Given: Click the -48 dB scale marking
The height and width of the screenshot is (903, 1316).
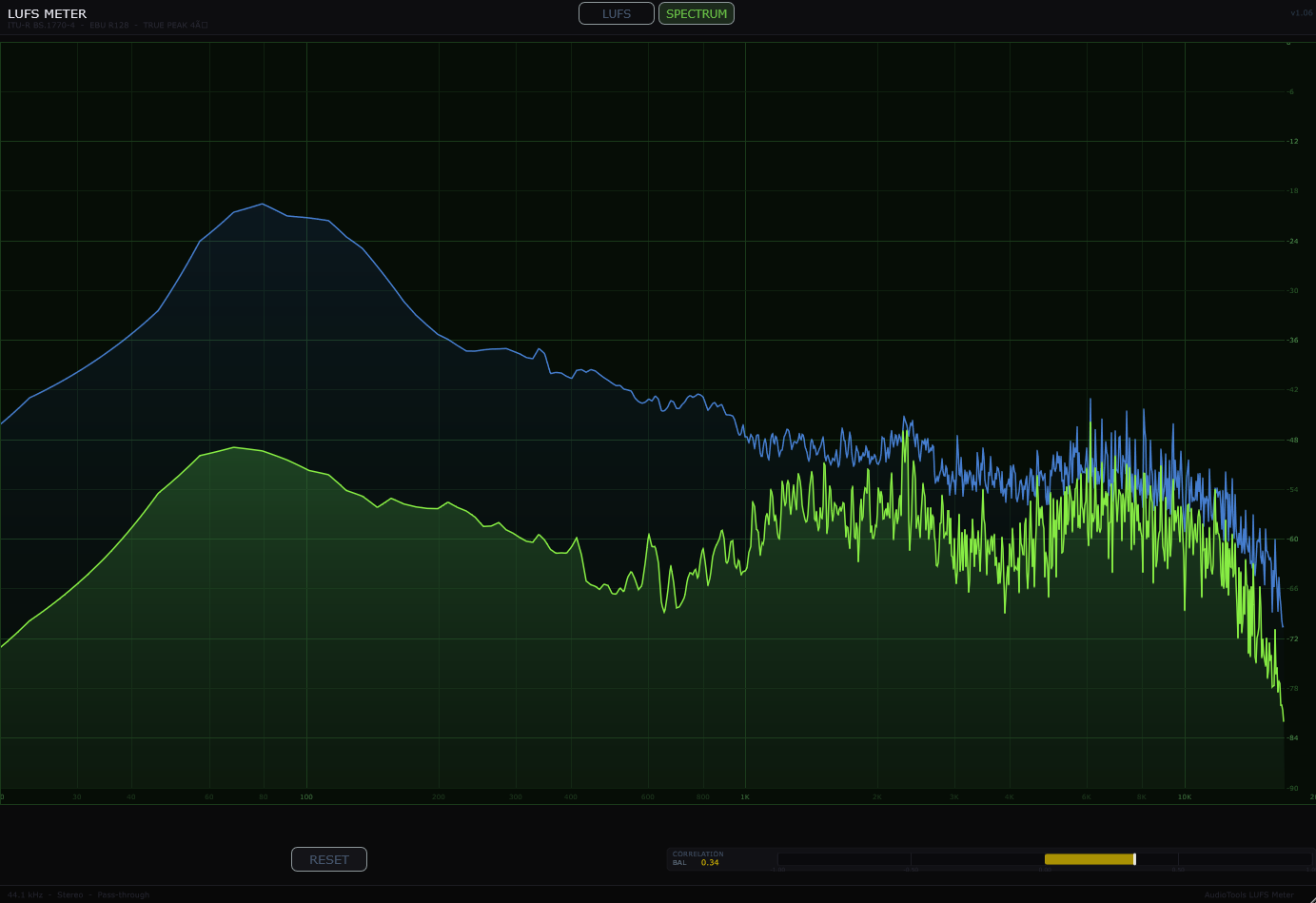Looking at the screenshot, I should (1292, 441).
